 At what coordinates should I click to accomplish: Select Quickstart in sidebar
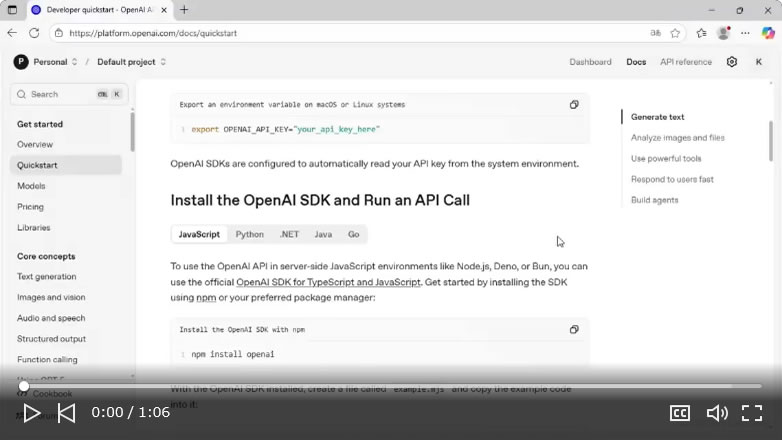[x=66, y=165]
